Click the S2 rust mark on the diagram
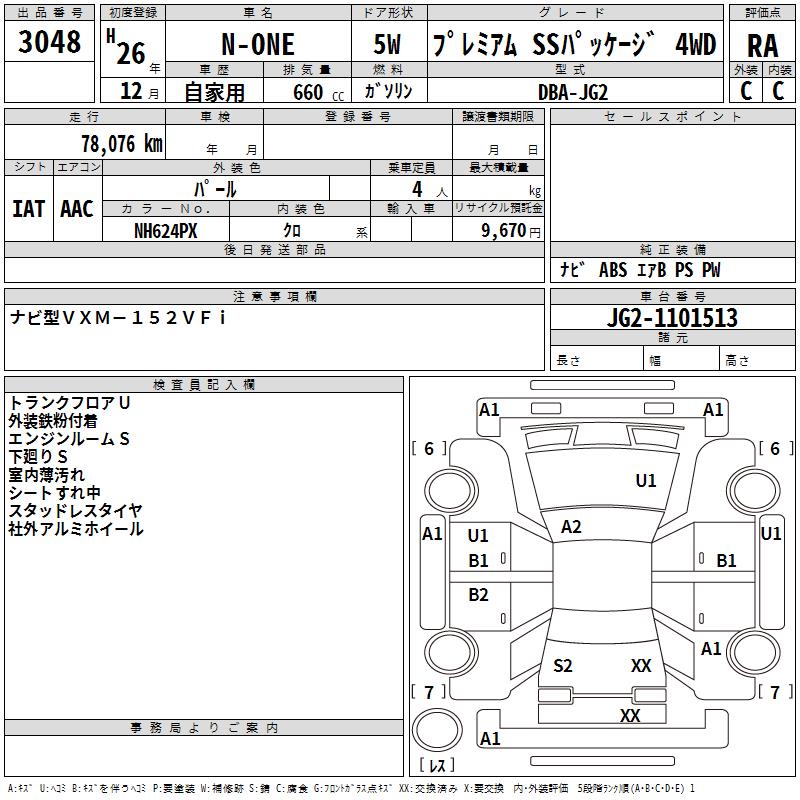 pos(563,666)
